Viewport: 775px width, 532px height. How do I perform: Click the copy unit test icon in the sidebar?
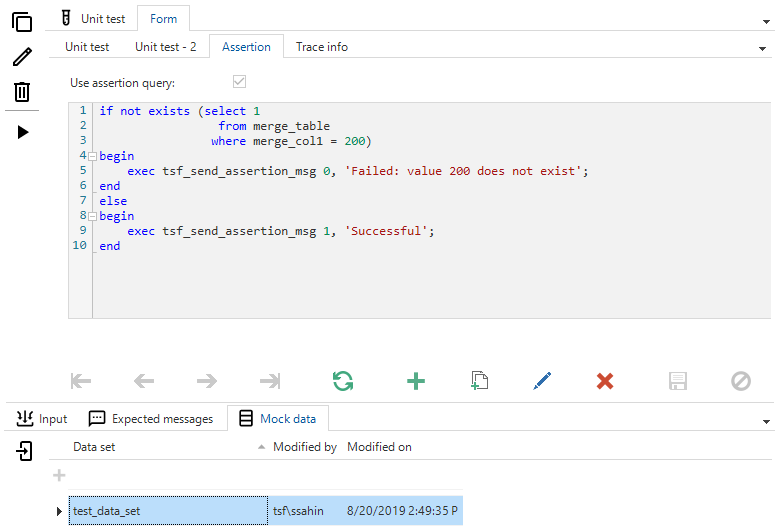pyautogui.click(x=22, y=22)
